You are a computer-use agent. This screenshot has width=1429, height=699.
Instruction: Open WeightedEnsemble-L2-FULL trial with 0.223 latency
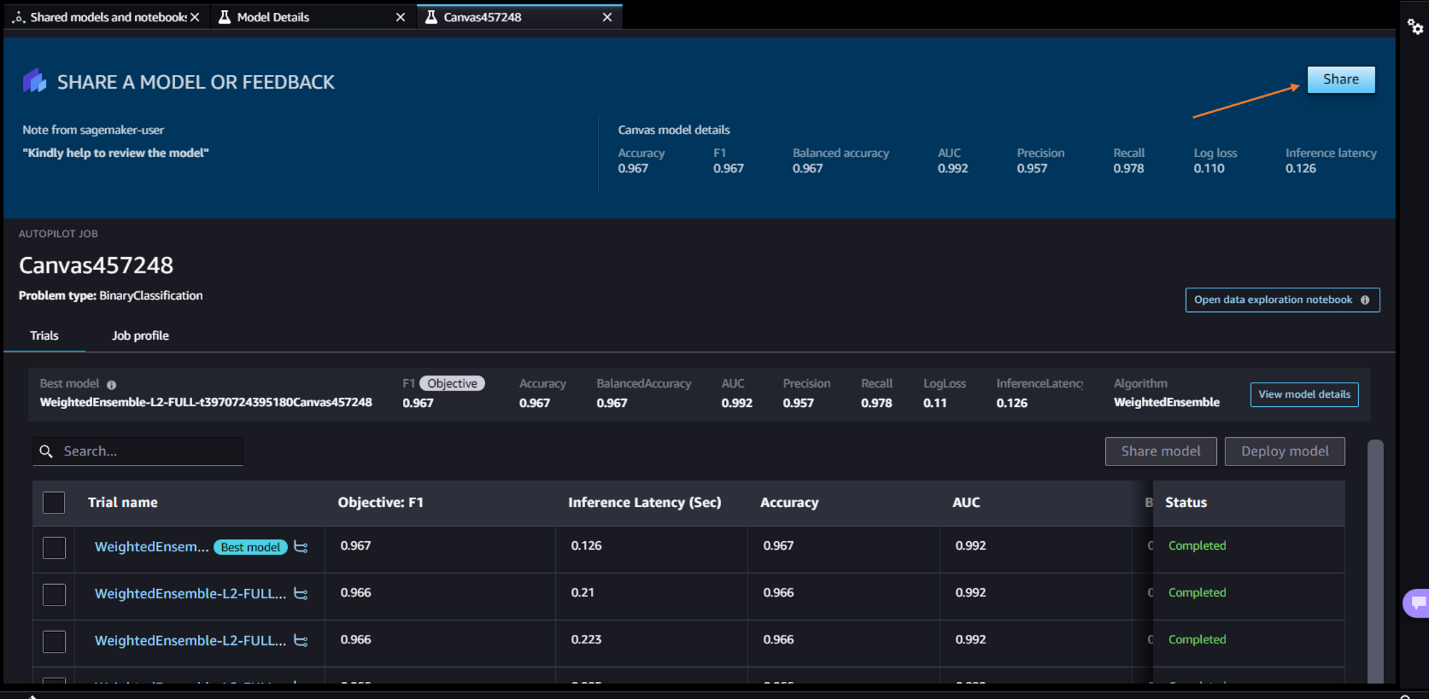tap(190, 641)
